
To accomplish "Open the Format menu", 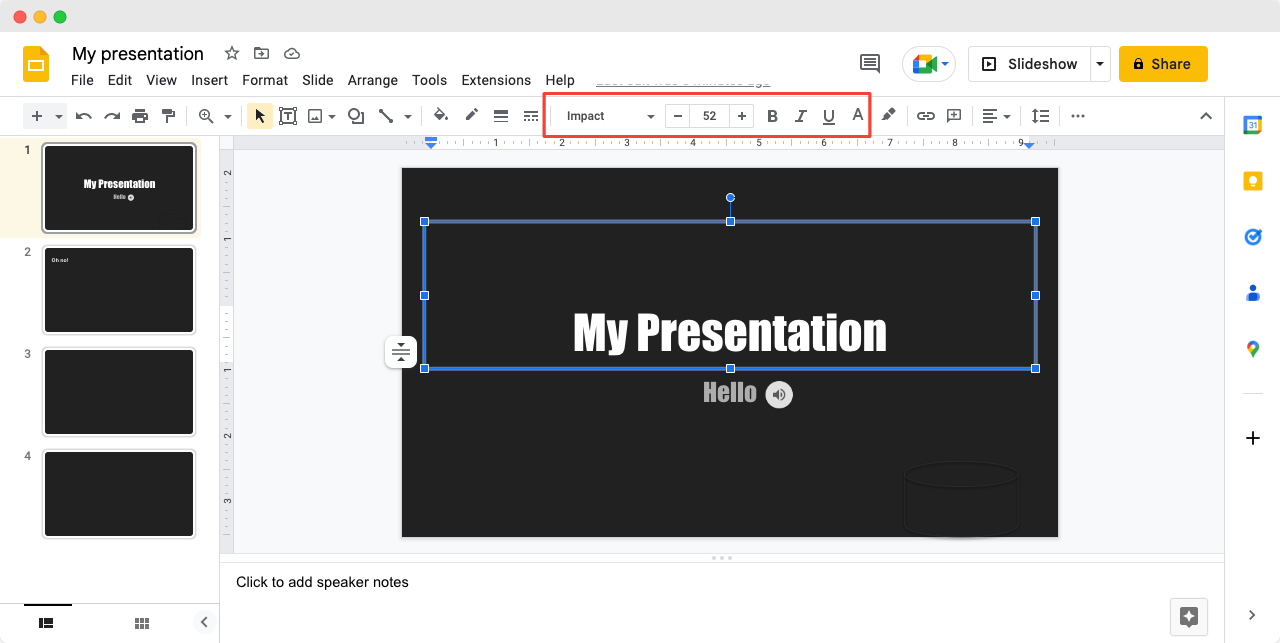I will [265, 80].
